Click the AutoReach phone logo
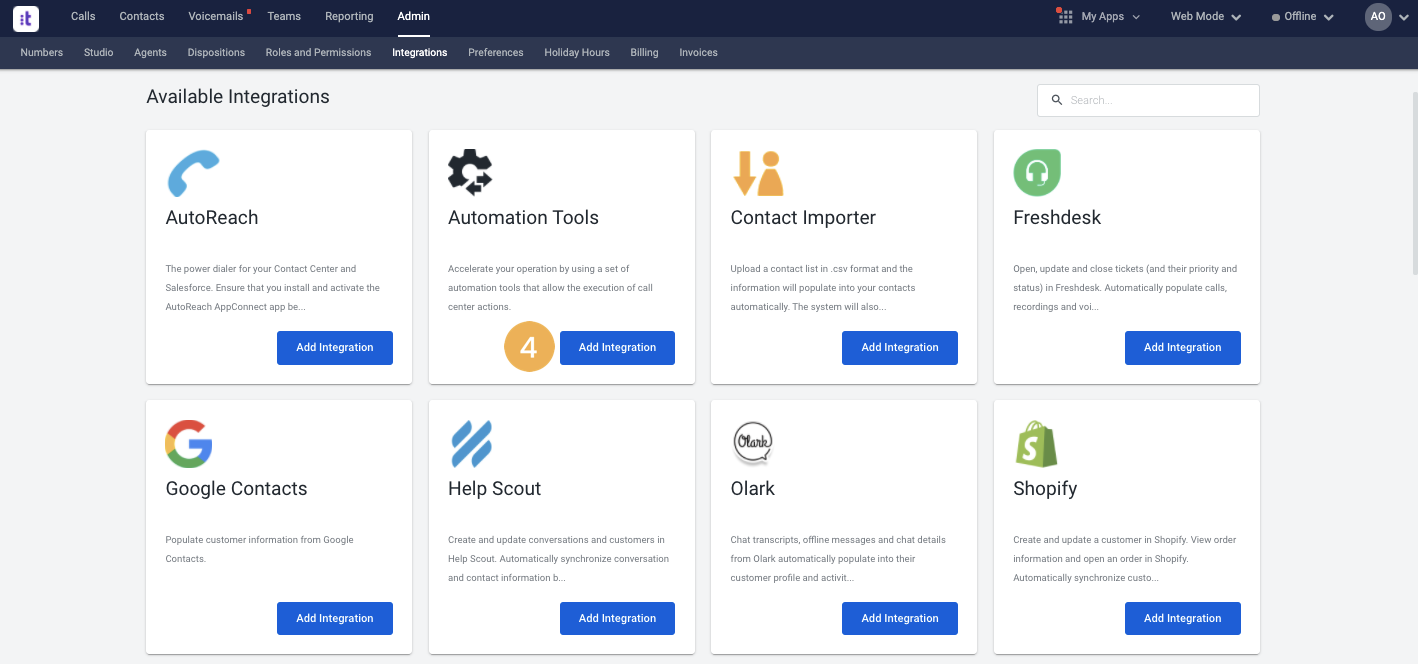This screenshot has height=664, width=1418. click(x=193, y=173)
